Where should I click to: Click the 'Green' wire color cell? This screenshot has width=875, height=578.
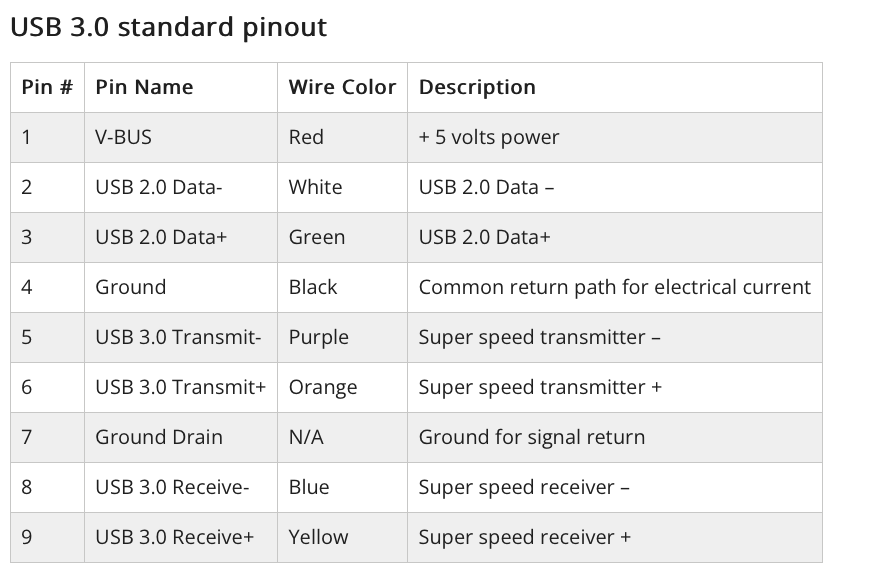coord(343,237)
